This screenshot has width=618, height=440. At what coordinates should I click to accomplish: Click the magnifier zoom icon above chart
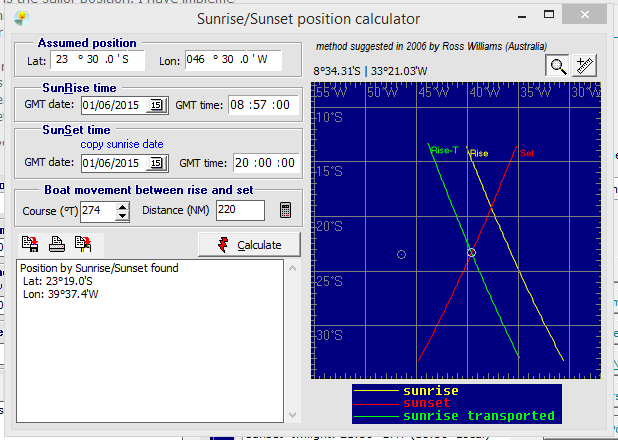(x=557, y=65)
